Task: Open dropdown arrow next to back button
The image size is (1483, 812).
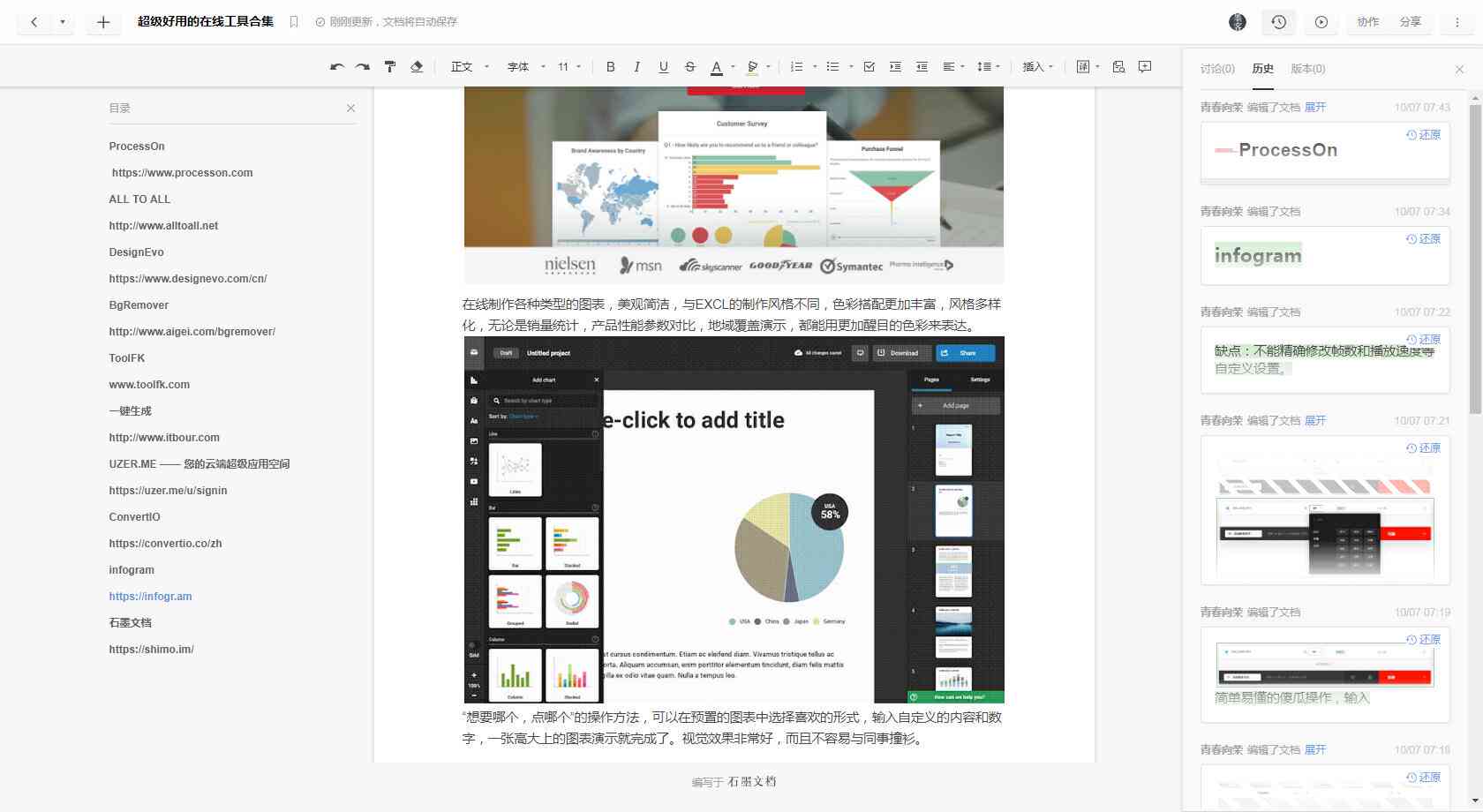Action: pos(62,22)
